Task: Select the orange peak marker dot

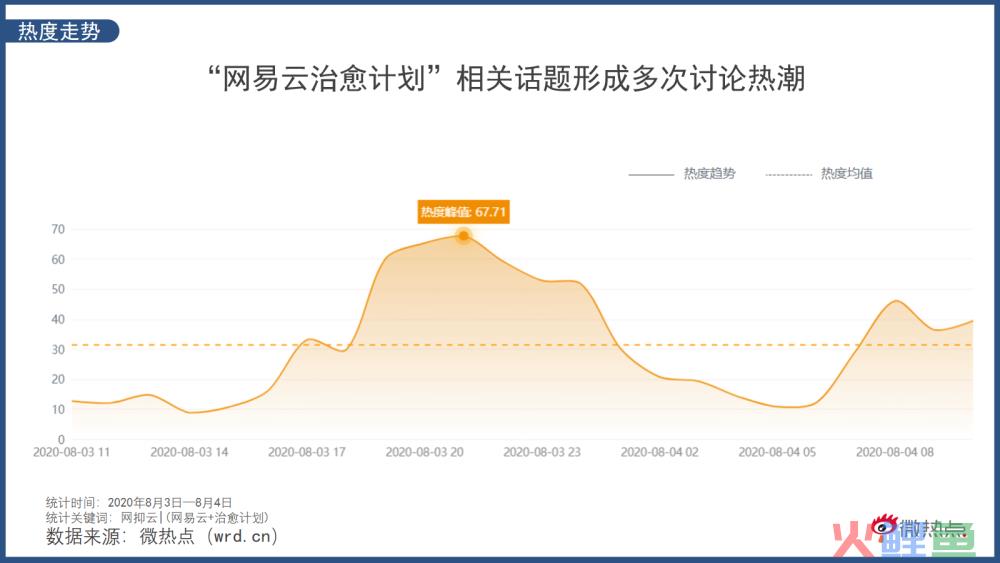Action: point(464,236)
